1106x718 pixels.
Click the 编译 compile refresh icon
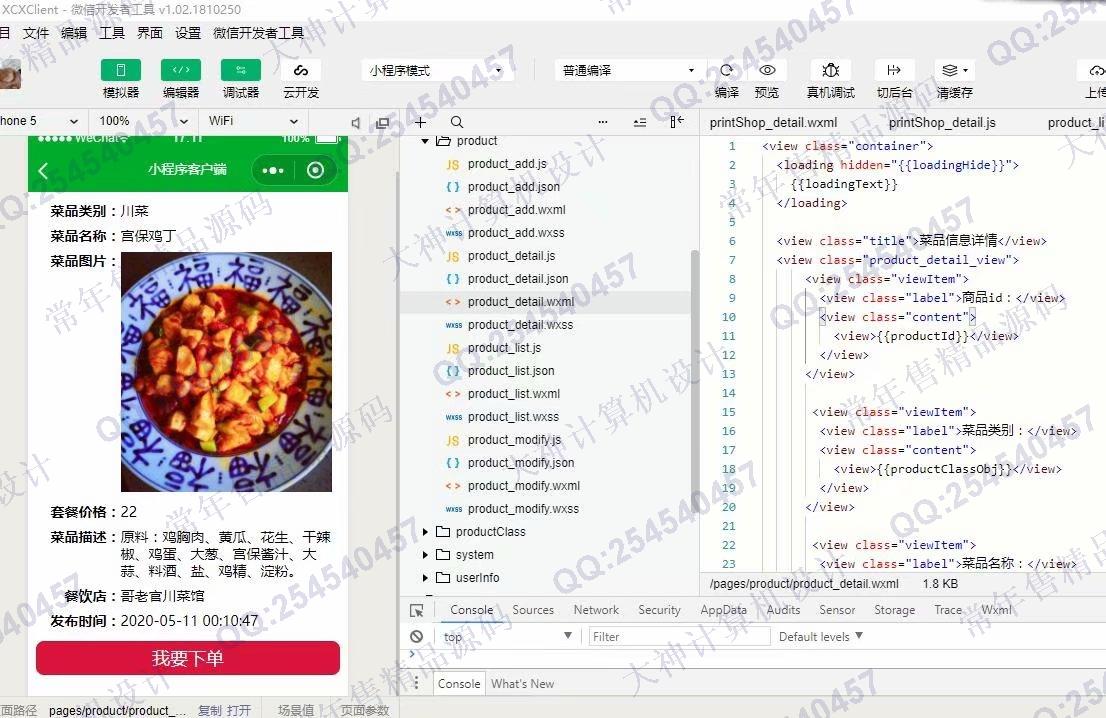(x=727, y=70)
